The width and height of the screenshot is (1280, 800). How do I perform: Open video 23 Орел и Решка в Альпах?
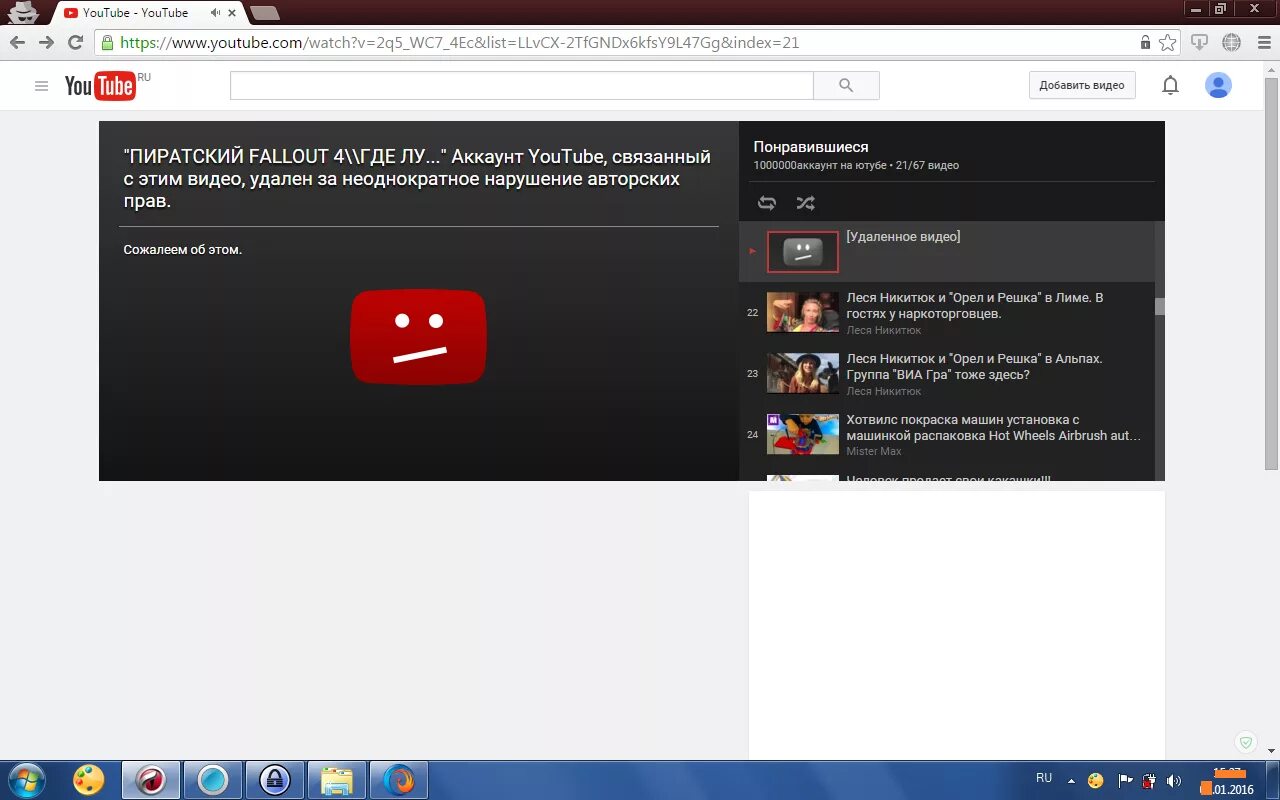[946, 374]
